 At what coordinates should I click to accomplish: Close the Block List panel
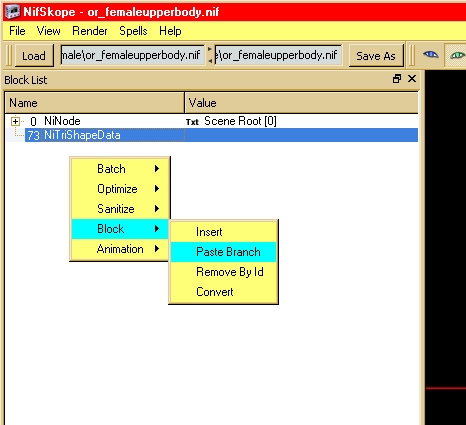click(412, 79)
